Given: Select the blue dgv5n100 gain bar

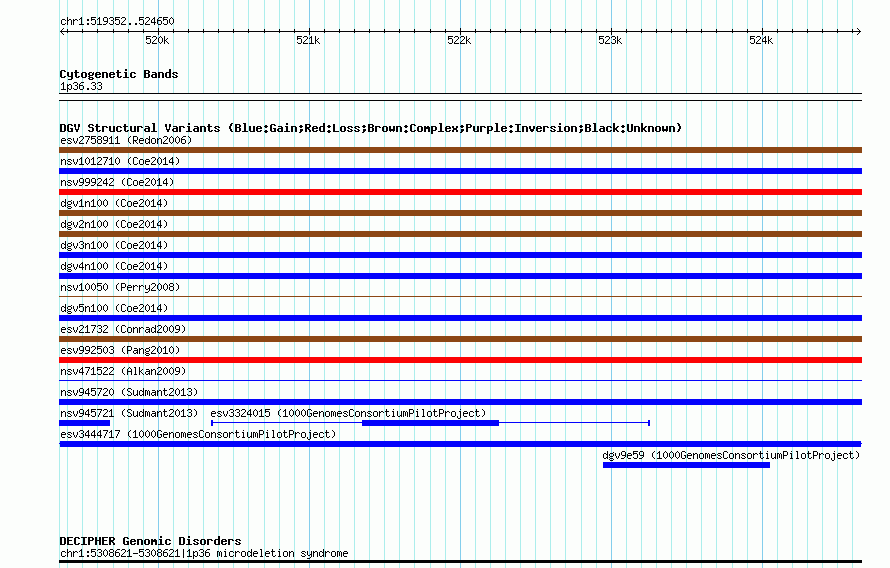Looking at the screenshot, I should click(460, 318).
